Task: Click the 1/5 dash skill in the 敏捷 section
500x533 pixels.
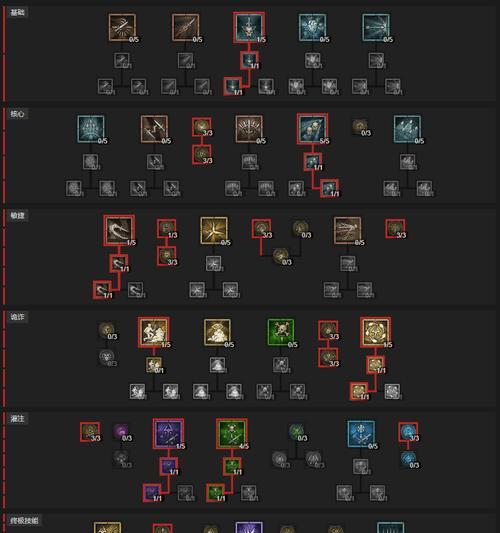Action: (x=119, y=230)
